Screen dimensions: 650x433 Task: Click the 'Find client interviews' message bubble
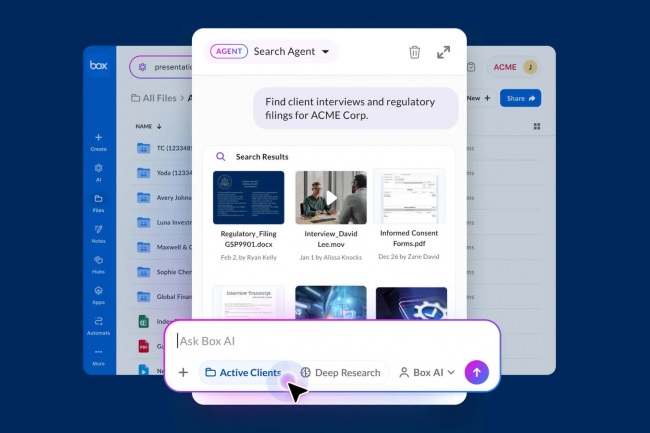pyautogui.click(x=356, y=109)
